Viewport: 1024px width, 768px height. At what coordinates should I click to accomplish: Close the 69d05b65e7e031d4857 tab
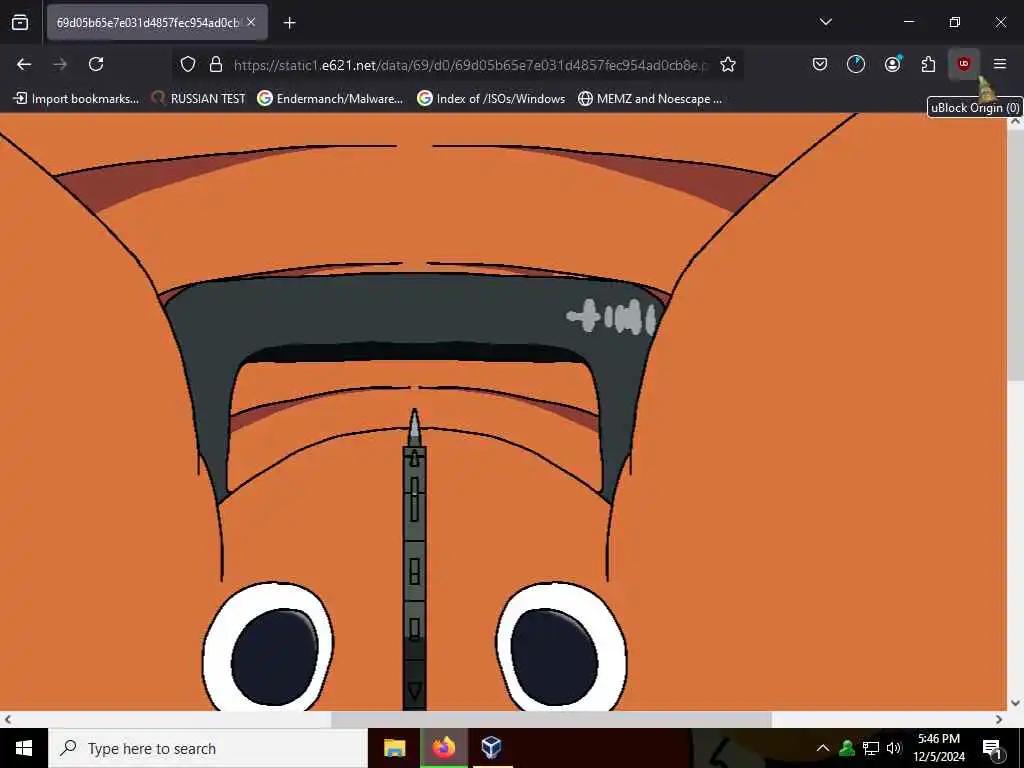click(251, 22)
